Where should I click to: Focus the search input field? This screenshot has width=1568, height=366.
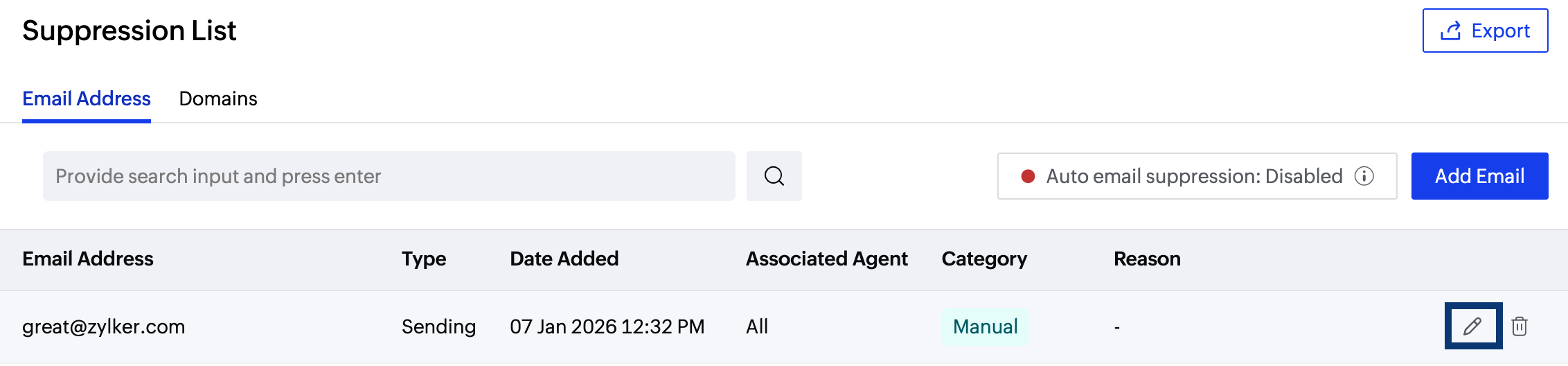[x=388, y=176]
